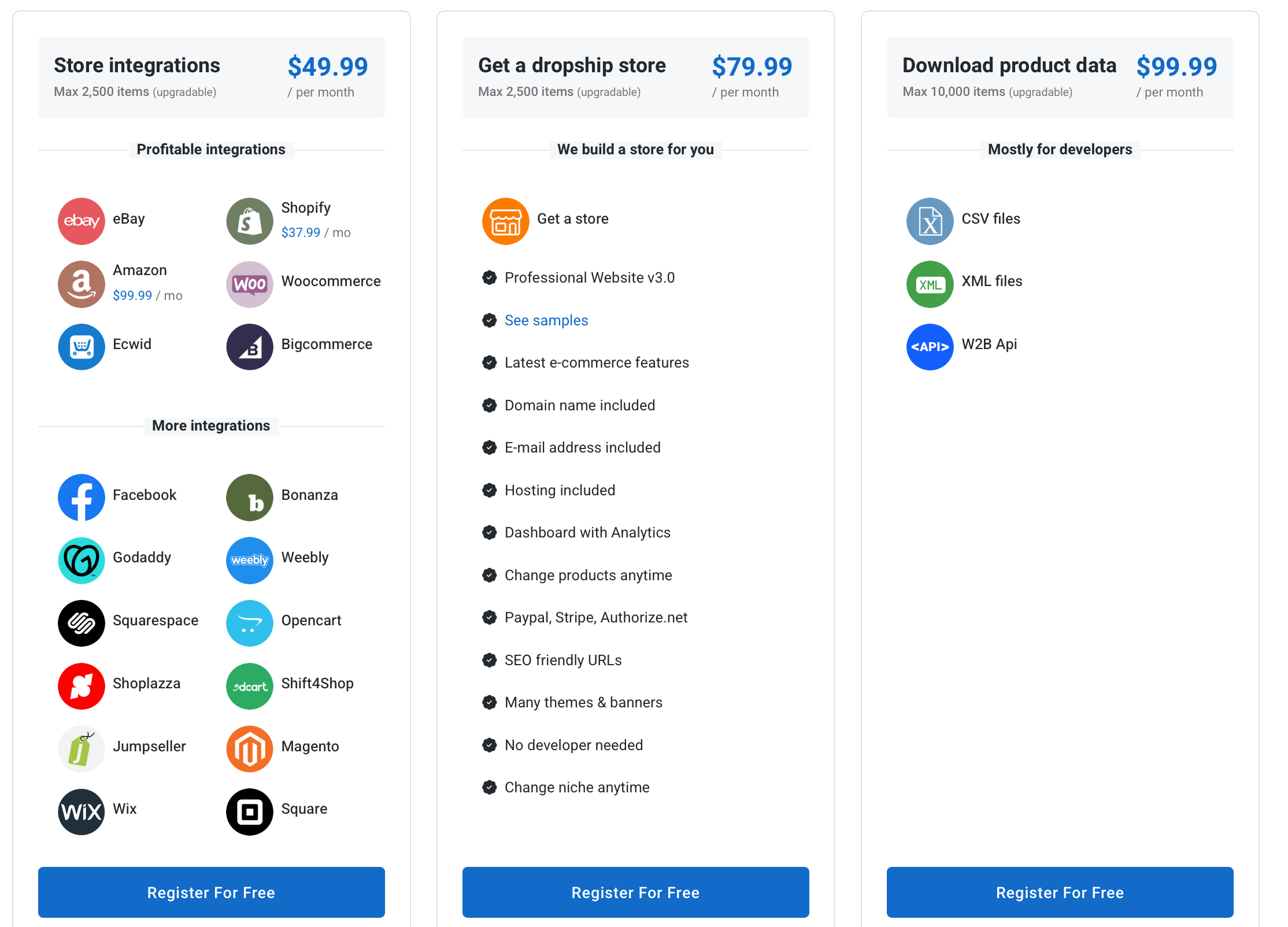Click the Mostly for developers heading
The image size is (1288, 927).
(x=1060, y=150)
